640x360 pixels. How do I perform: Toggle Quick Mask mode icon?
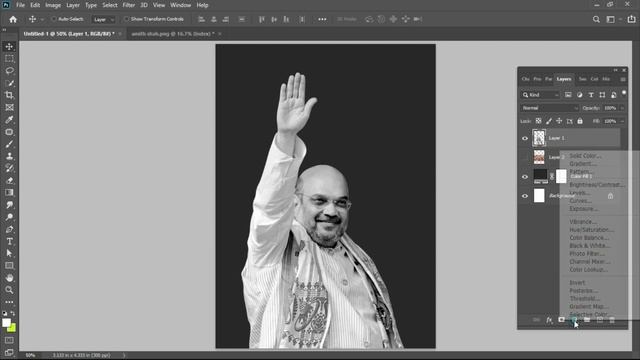click(9, 340)
